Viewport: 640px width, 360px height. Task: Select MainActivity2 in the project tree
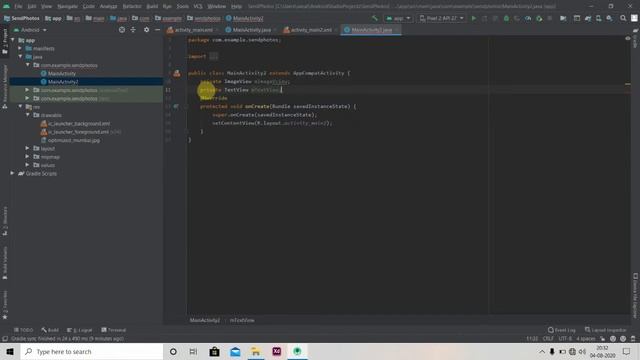(x=63, y=82)
